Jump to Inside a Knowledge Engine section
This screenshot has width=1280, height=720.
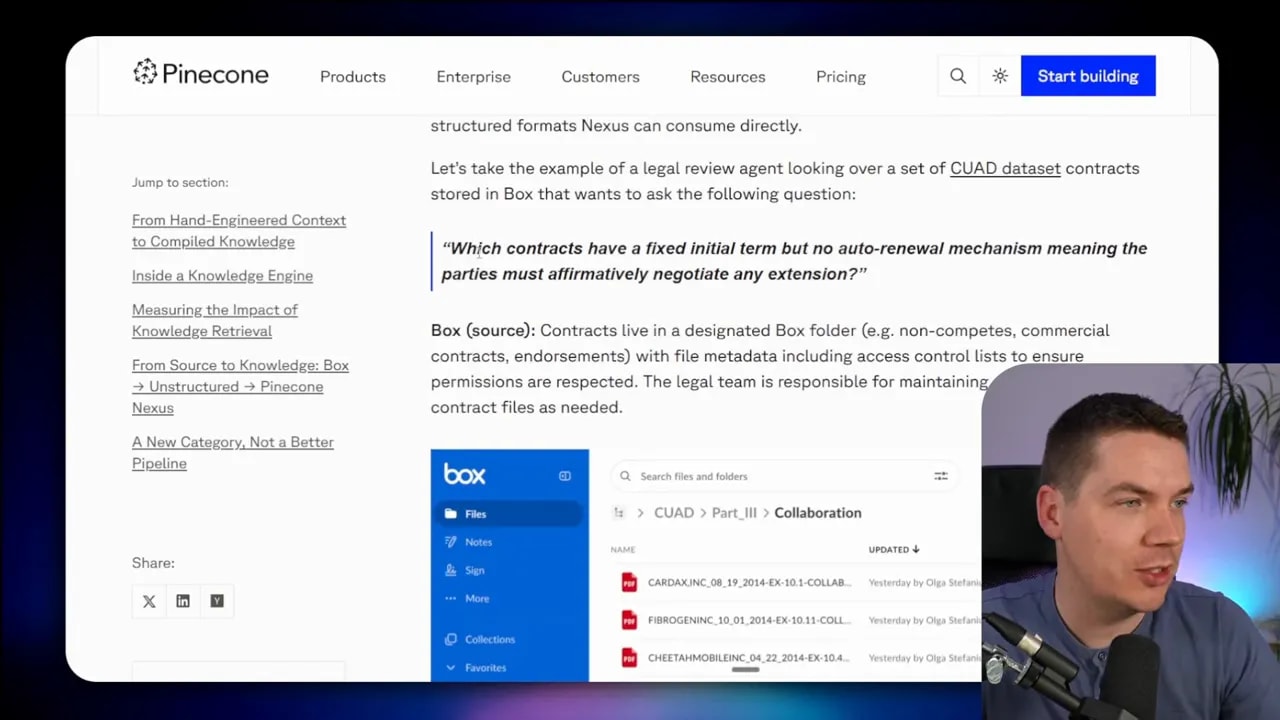pyautogui.click(x=222, y=276)
